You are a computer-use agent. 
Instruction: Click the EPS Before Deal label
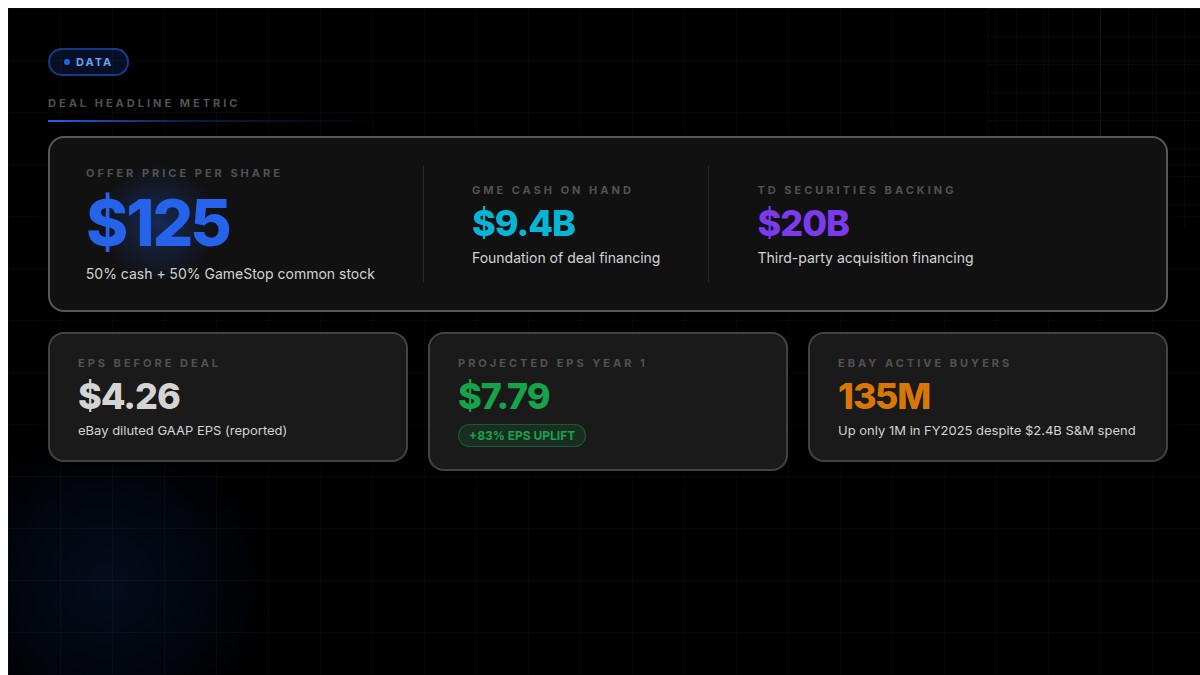pyautogui.click(x=149, y=363)
